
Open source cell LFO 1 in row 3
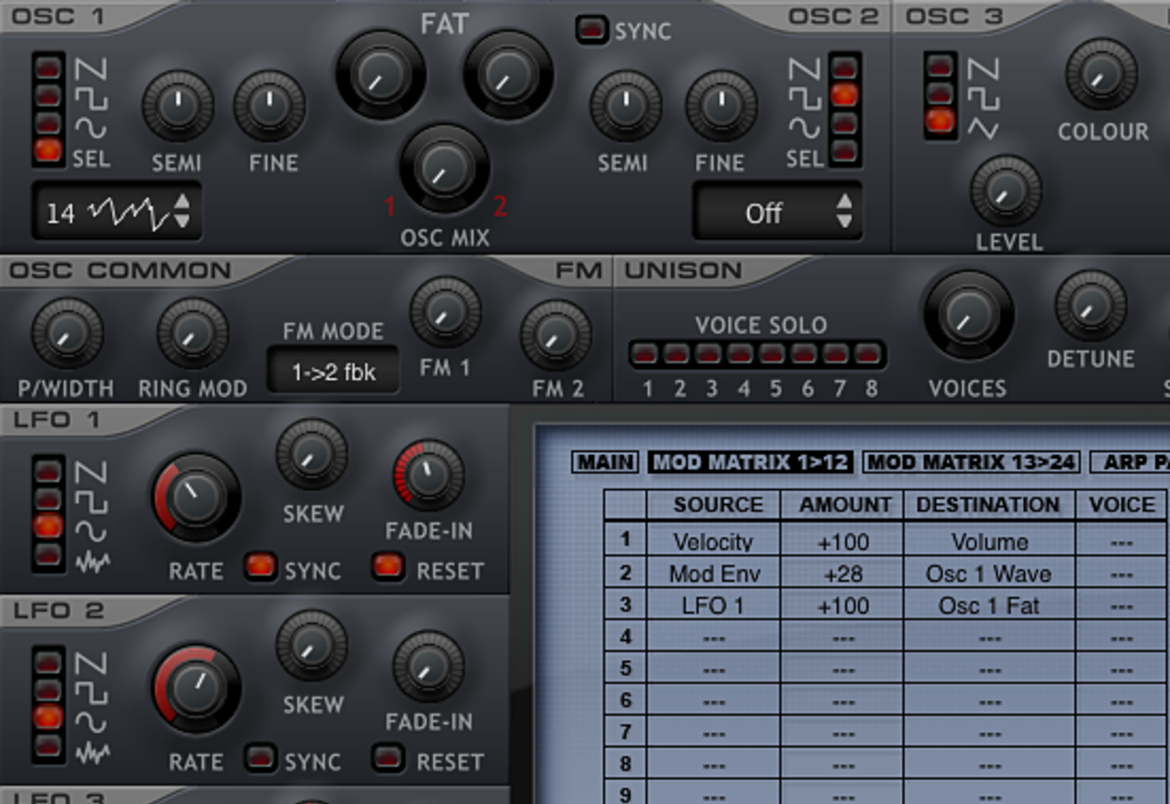713,605
